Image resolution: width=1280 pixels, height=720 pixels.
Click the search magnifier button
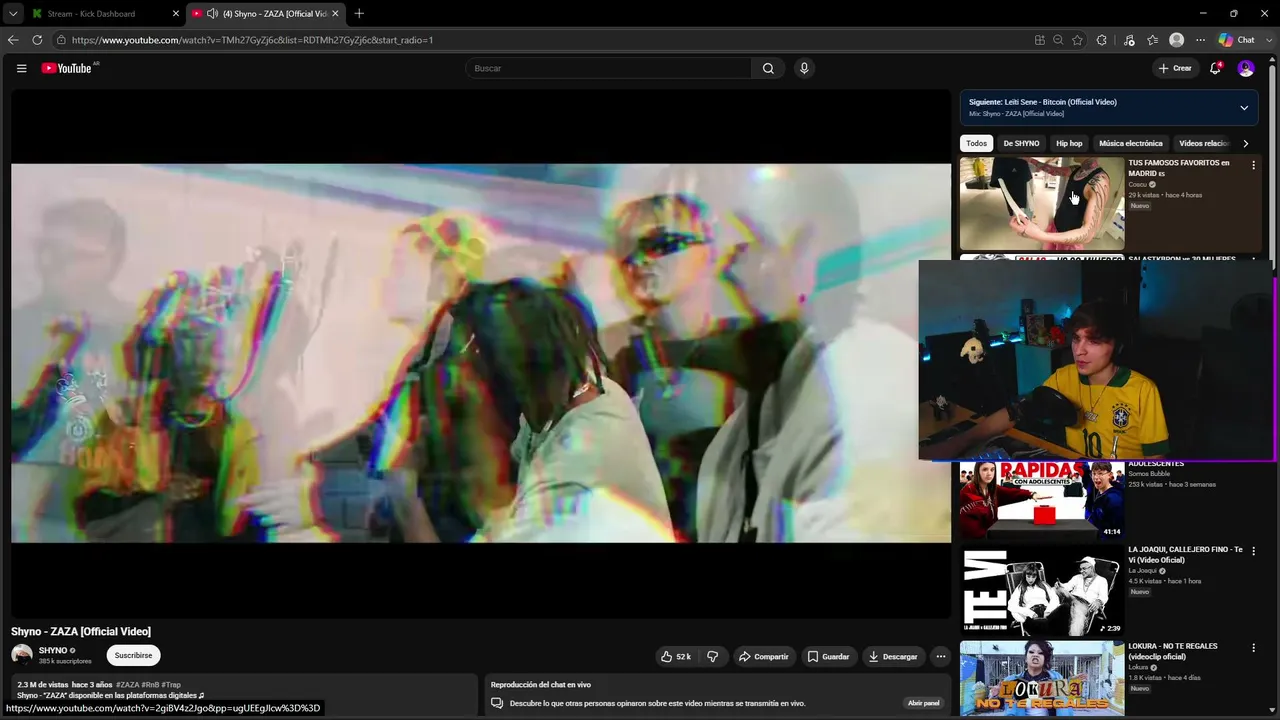[x=768, y=68]
